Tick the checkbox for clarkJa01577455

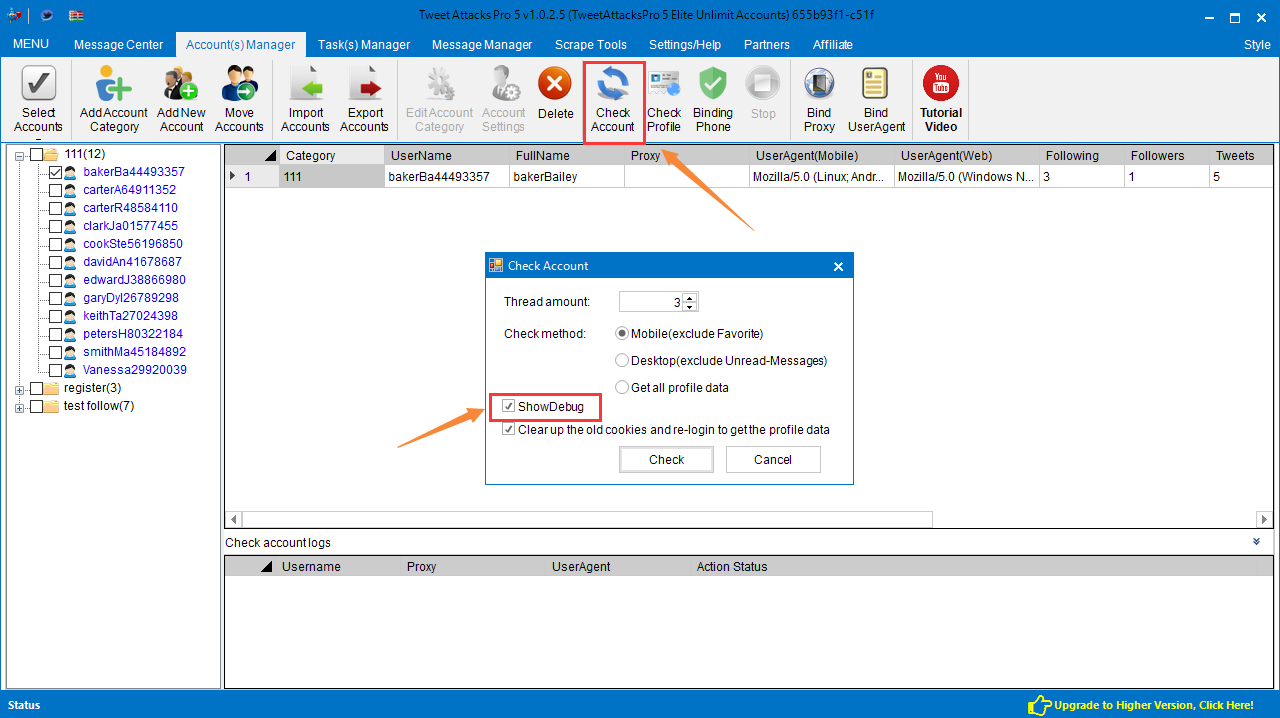click(55, 226)
